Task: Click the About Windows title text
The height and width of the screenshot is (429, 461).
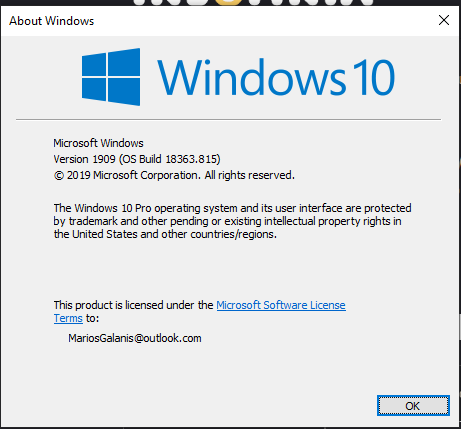Action: point(52,21)
